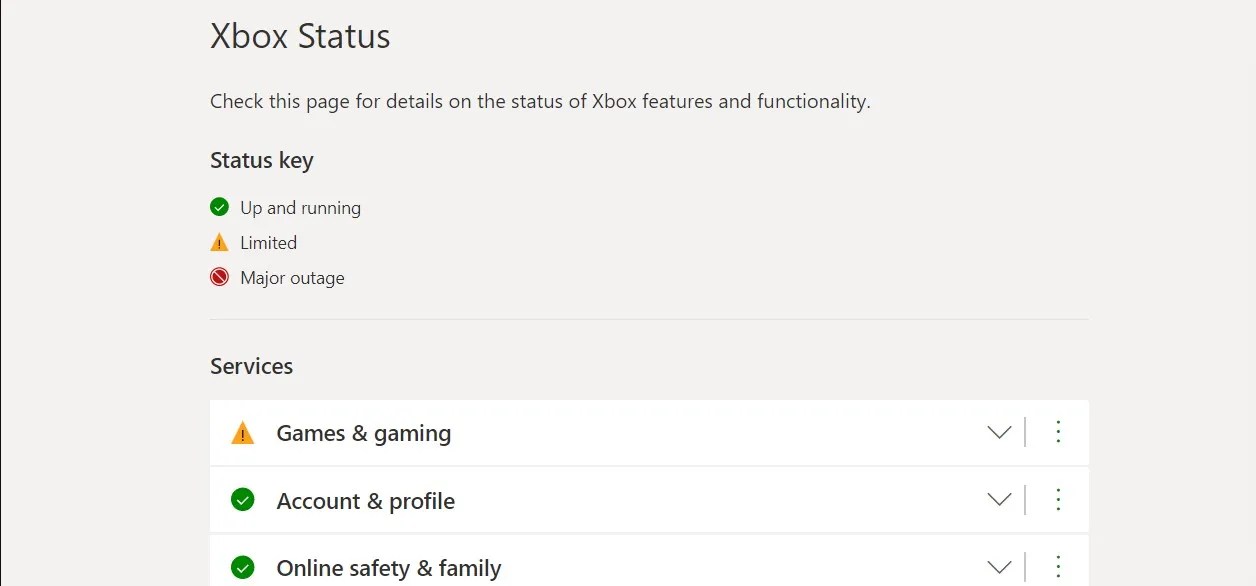The image size is (1256, 586).
Task: Click the Up and running status key icon
Action: coord(219,206)
